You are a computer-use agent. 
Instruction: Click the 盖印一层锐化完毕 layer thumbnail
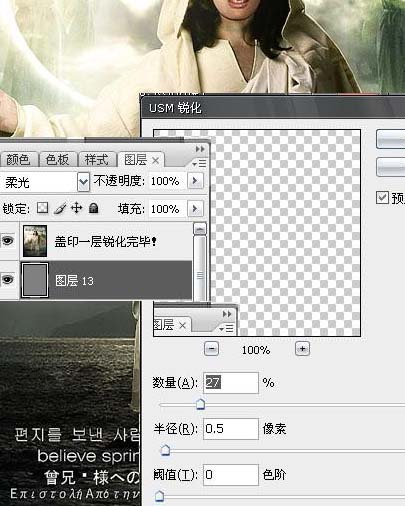(35, 241)
